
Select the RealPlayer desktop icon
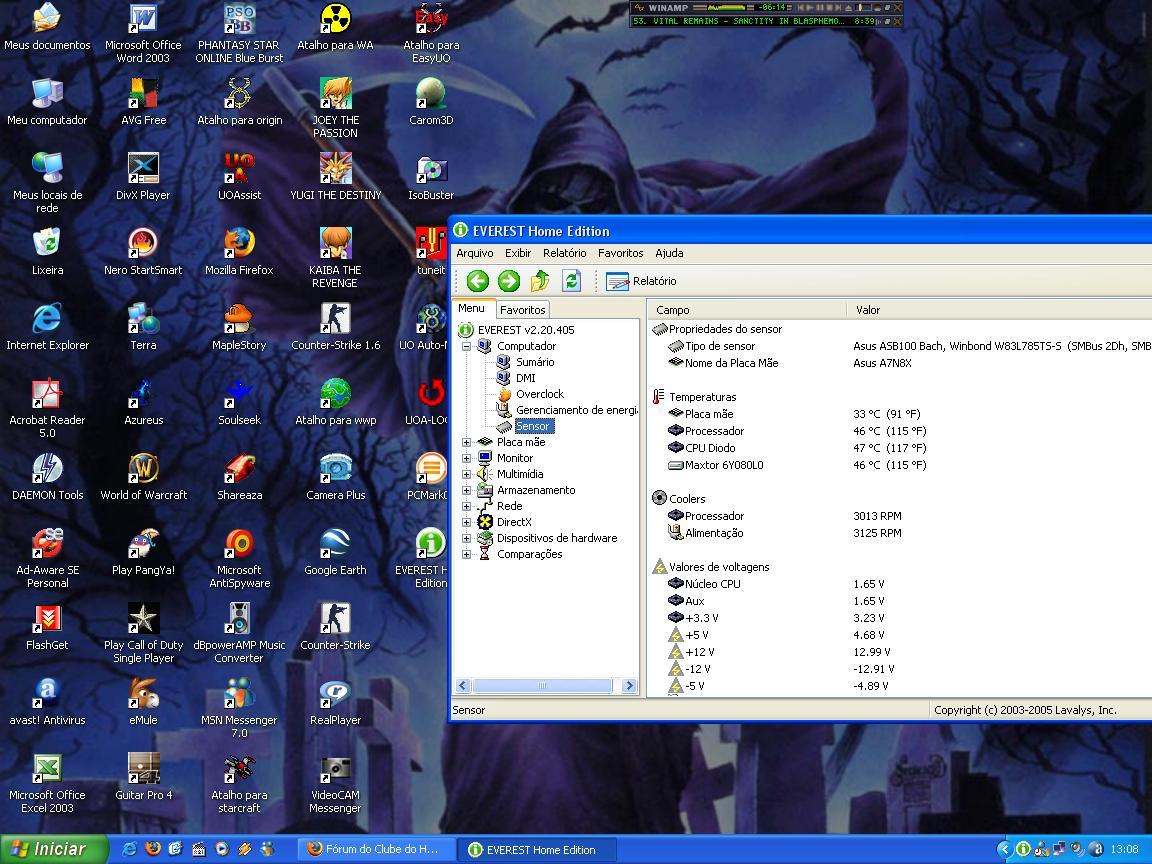335,702
